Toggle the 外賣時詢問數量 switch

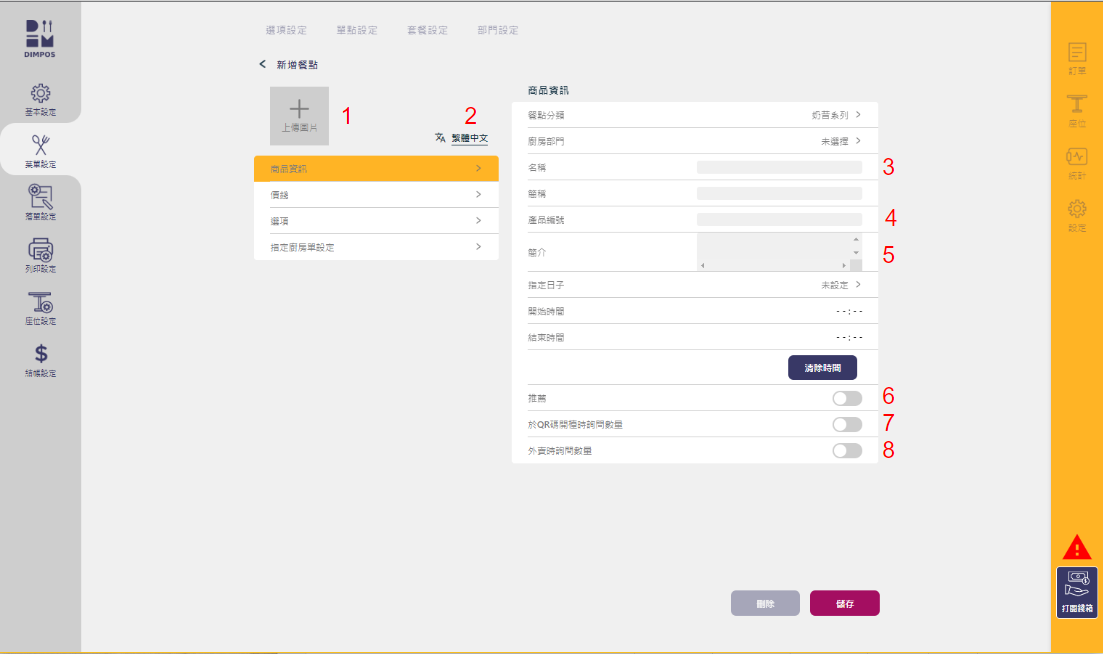(x=846, y=450)
